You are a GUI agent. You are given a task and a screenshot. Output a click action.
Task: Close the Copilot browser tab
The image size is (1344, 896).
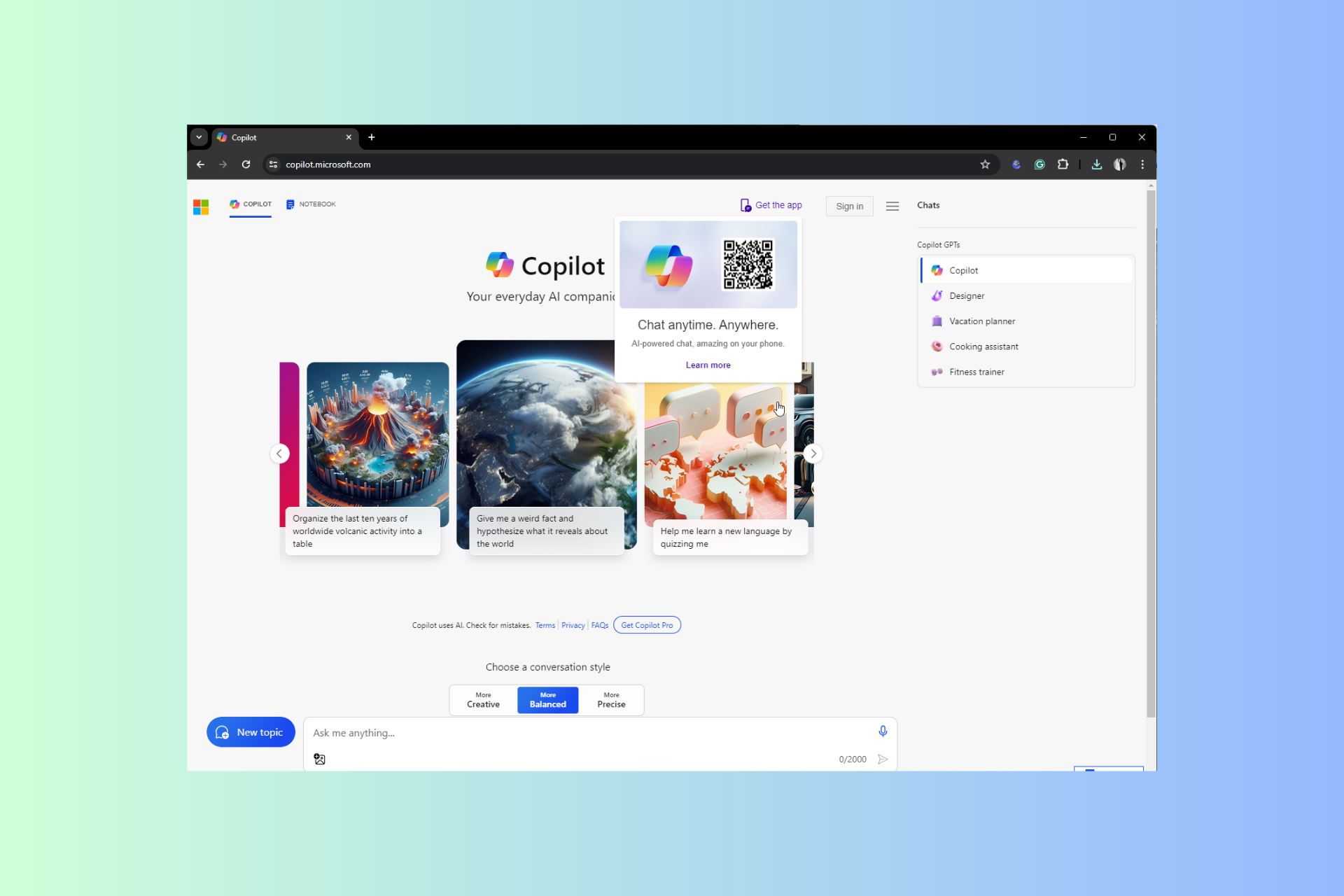pyautogui.click(x=349, y=137)
